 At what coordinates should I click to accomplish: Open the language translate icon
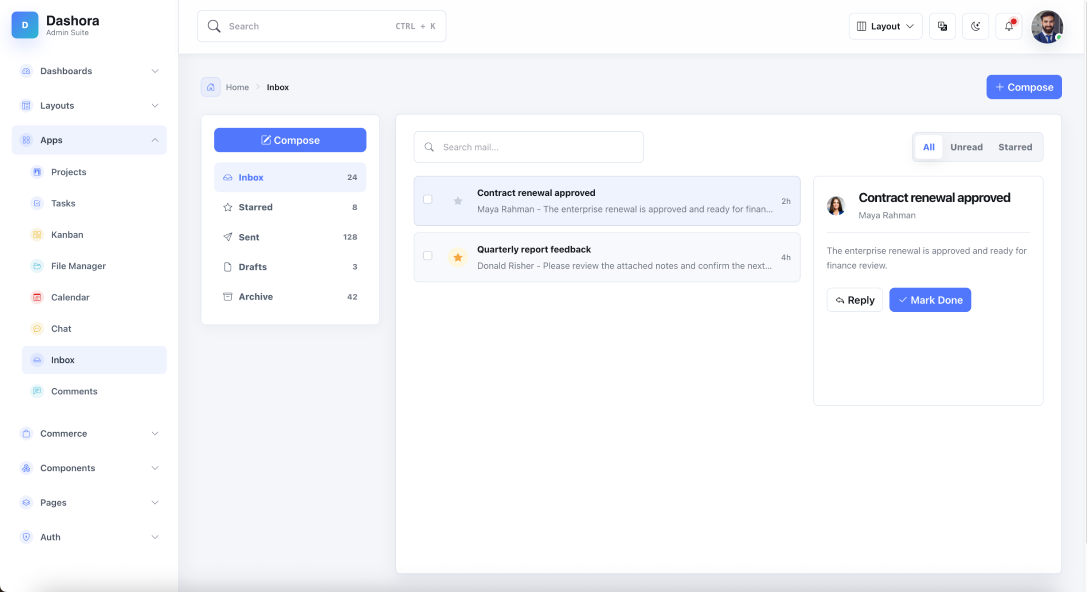[942, 26]
